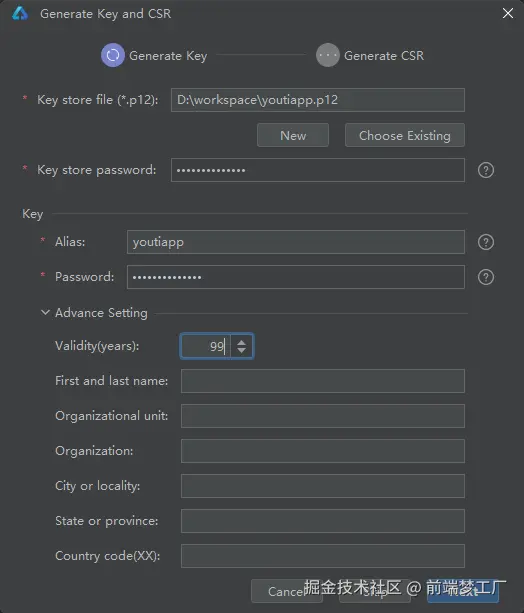The width and height of the screenshot is (524, 613).
Task: Increase validity years with up arrow
Action: 241,342
